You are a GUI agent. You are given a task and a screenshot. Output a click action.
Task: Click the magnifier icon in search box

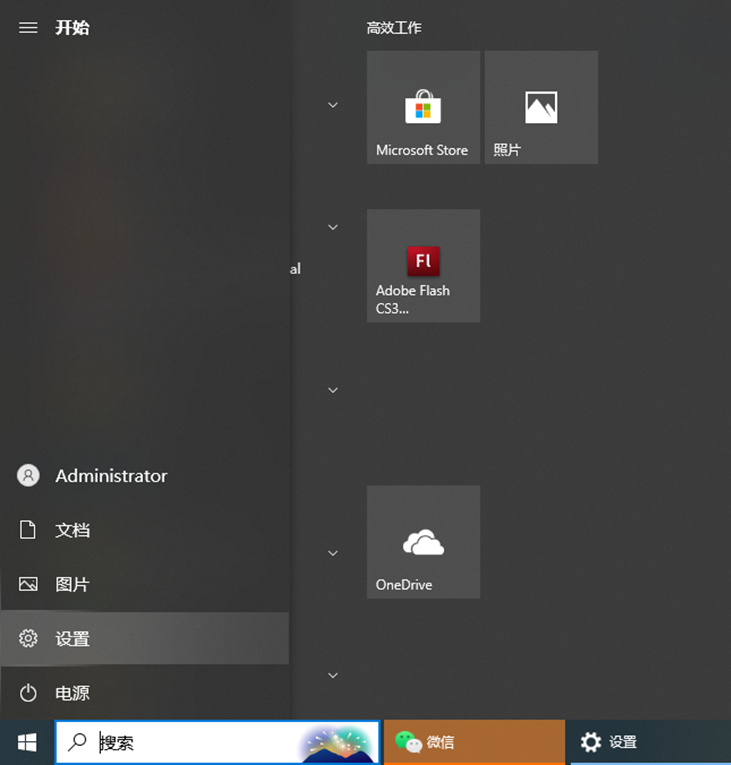(x=77, y=742)
